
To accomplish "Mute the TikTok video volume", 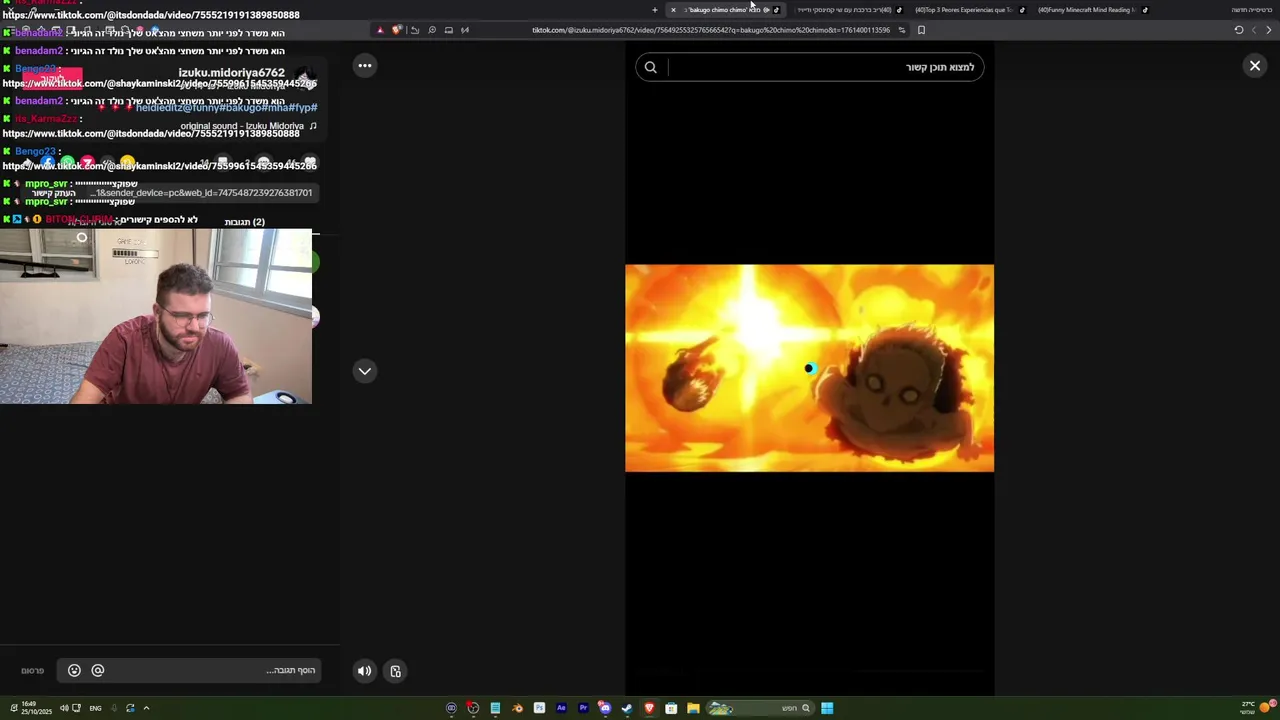I will pos(365,671).
